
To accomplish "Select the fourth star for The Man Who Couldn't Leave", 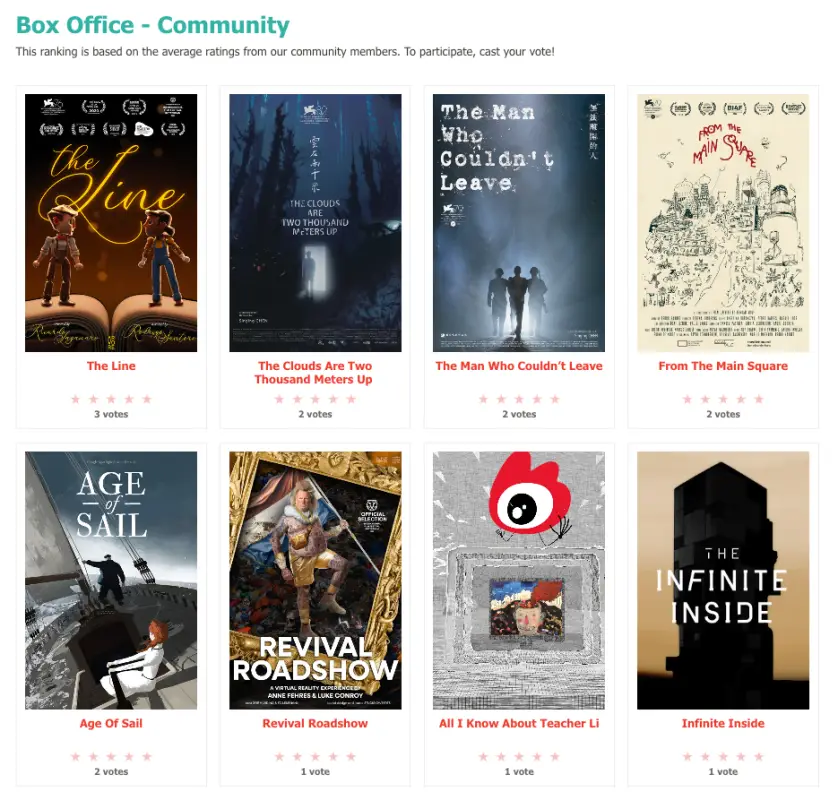I will pyautogui.click(x=537, y=399).
